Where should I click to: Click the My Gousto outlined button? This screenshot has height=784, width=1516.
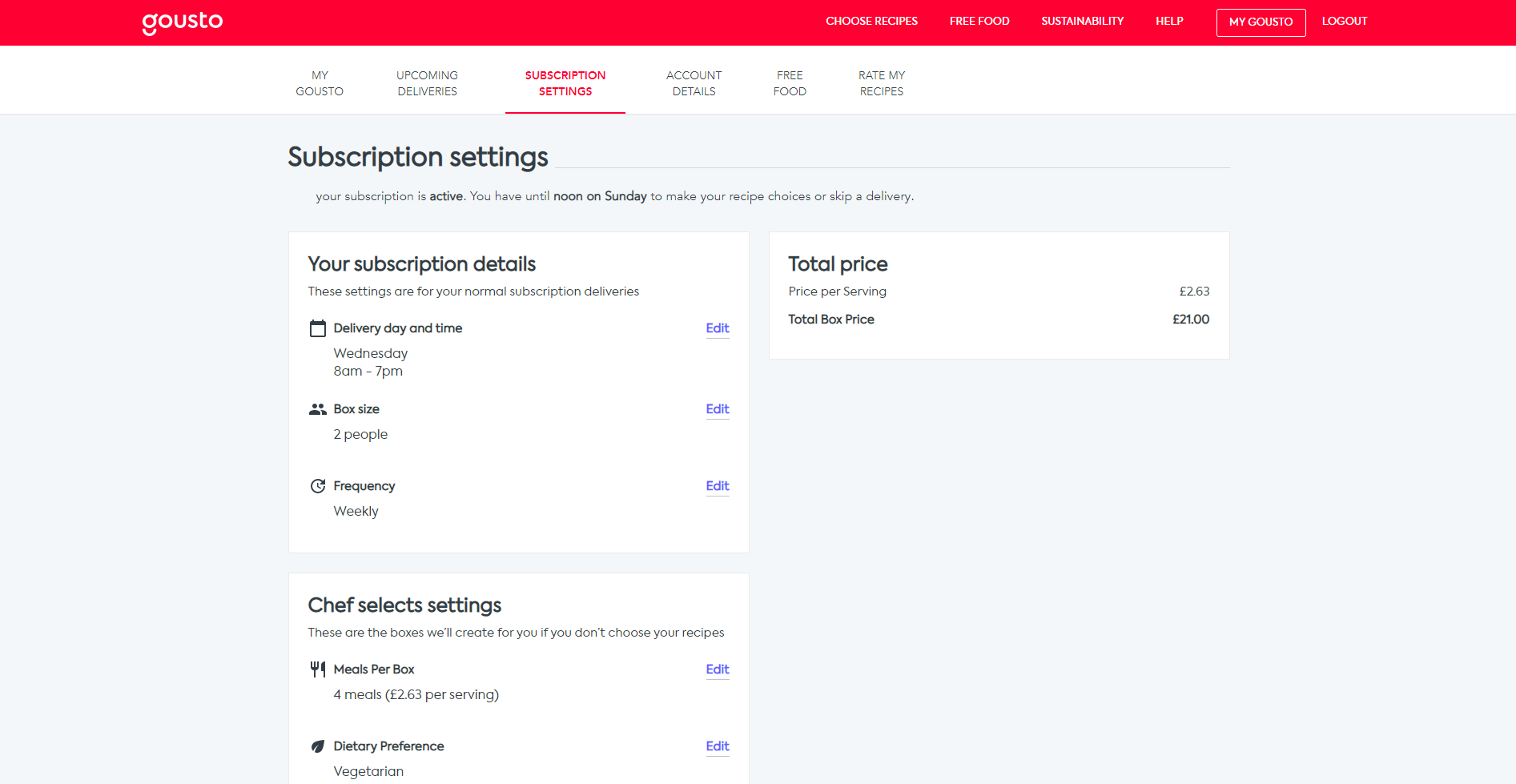coord(1261,22)
